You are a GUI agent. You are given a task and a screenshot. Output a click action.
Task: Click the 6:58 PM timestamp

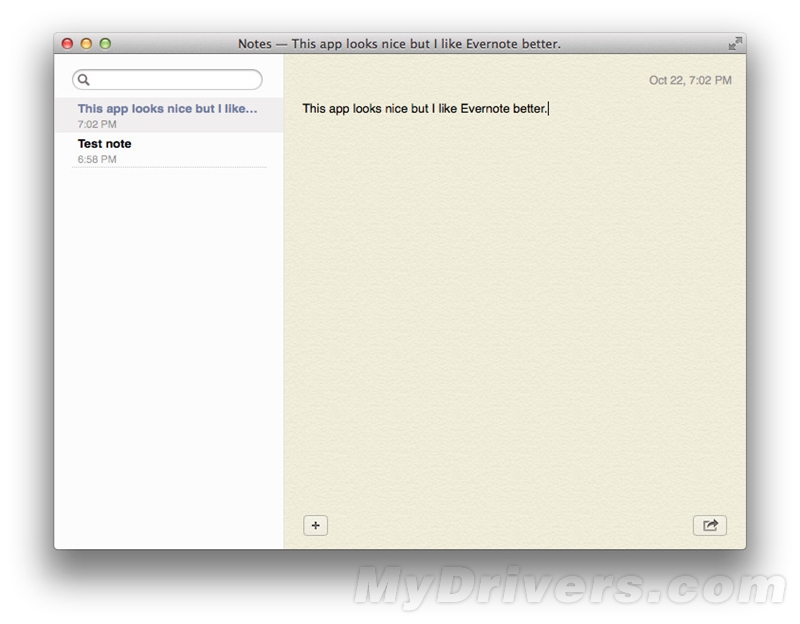click(x=97, y=159)
